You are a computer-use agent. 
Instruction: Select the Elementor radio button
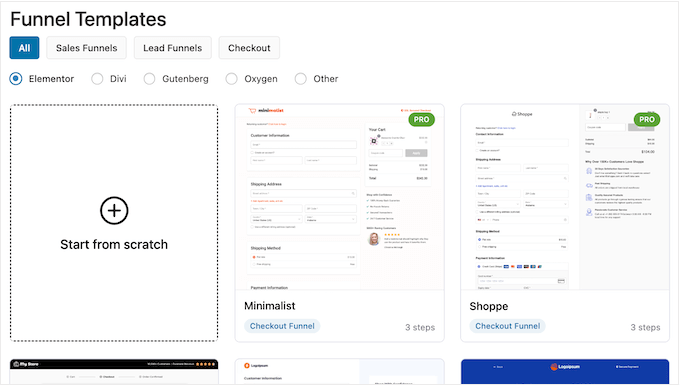pos(16,79)
